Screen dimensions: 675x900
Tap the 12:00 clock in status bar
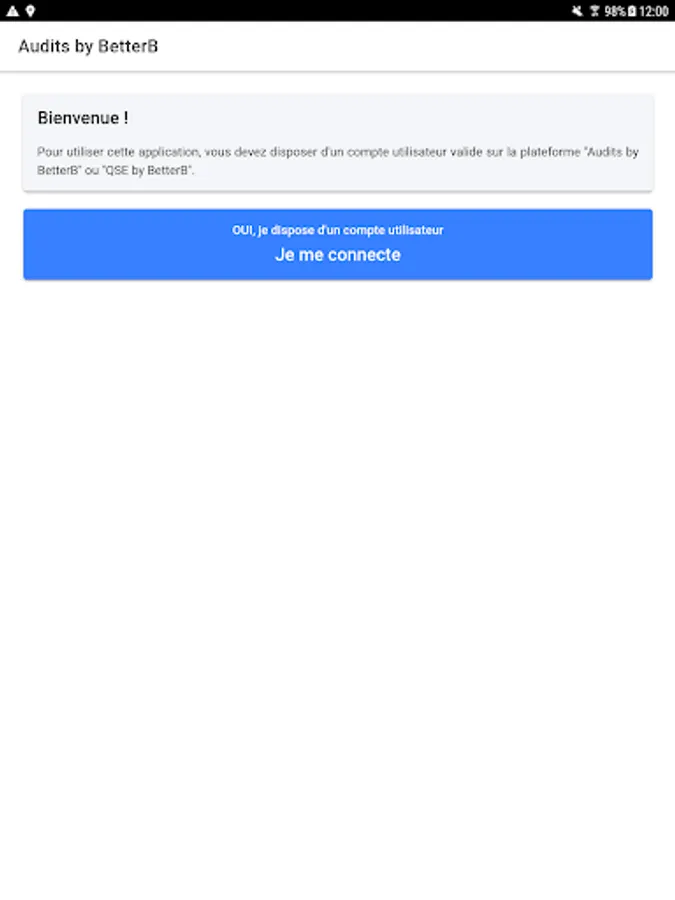pos(654,11)
